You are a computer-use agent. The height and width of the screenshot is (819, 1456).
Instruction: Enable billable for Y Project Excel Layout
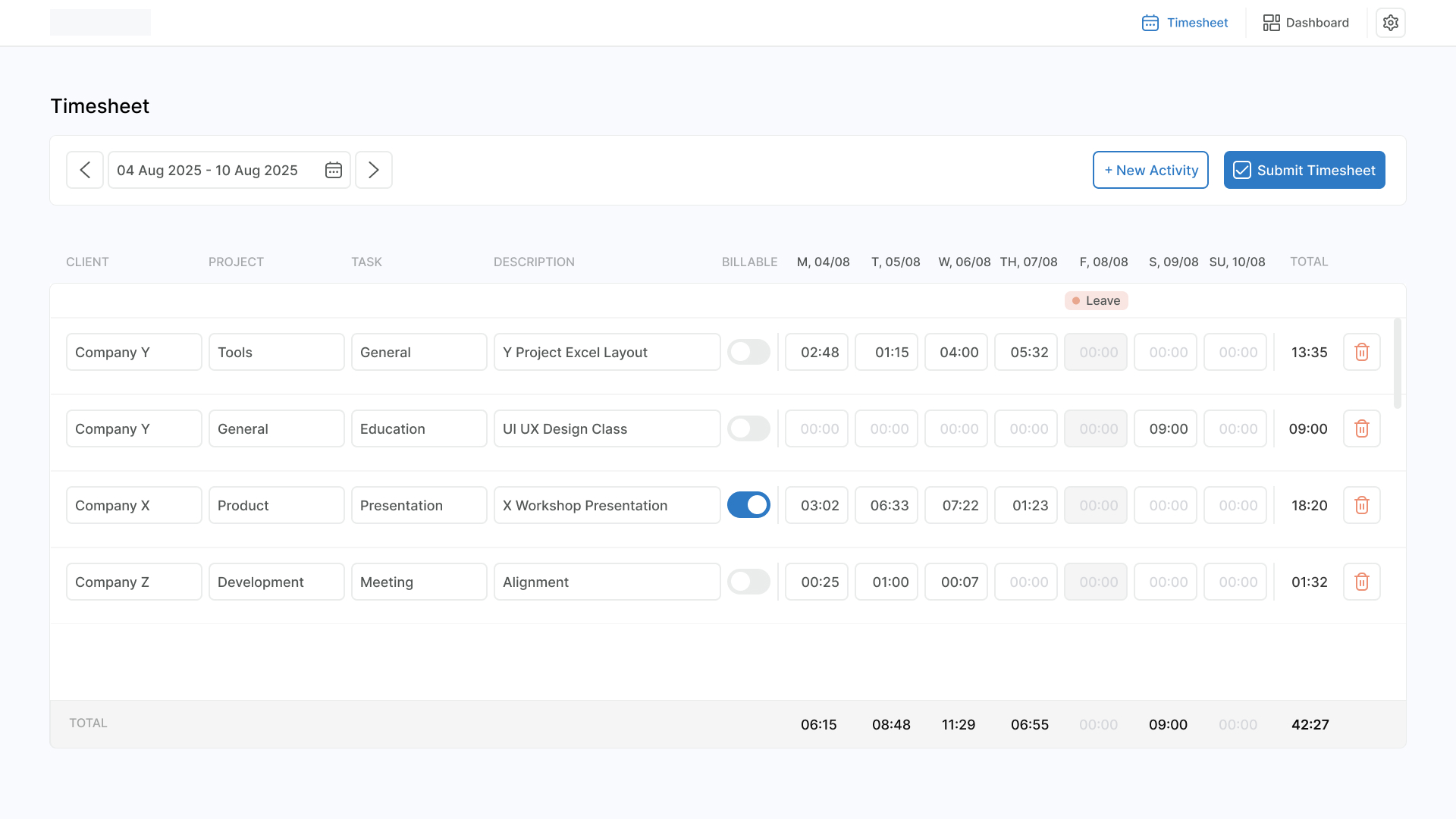[748, 352]
